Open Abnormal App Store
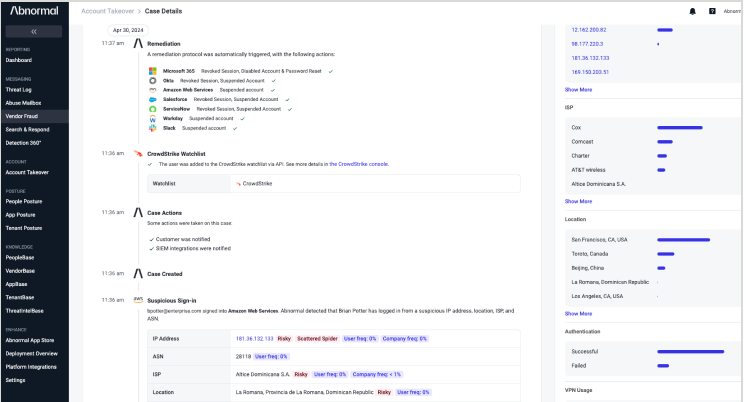This screenshot has height=402, width=746. pyautogui.click(x=30, y=340)
